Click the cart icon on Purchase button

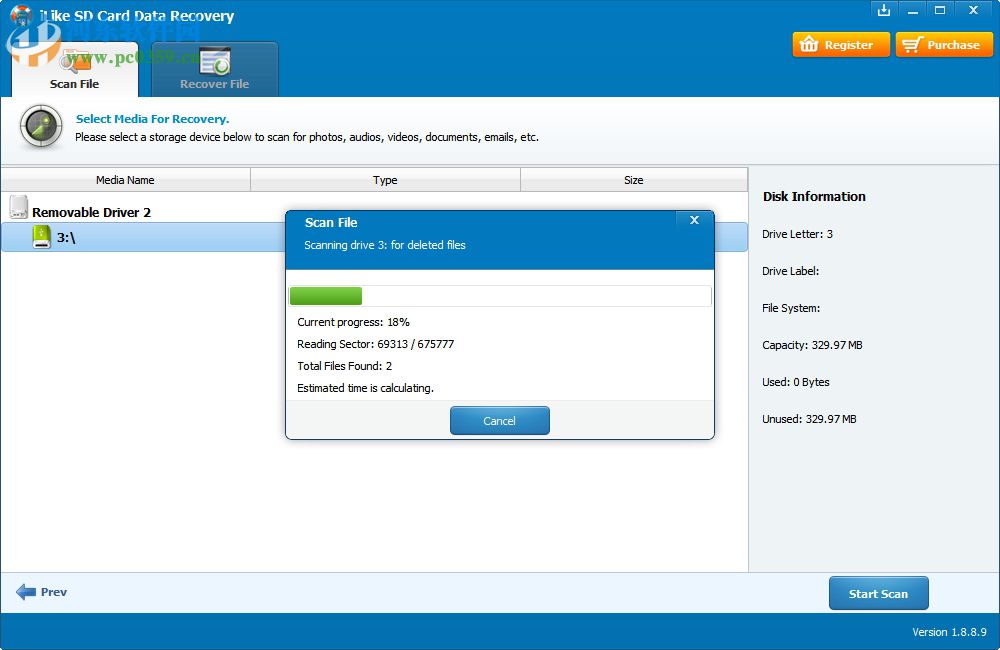(x=914, y=44)
